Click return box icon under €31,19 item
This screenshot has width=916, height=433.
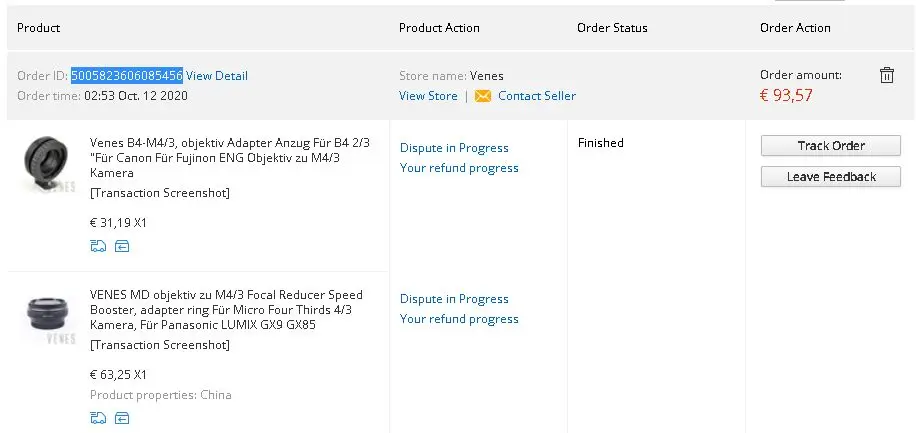[x=122, y=246]
